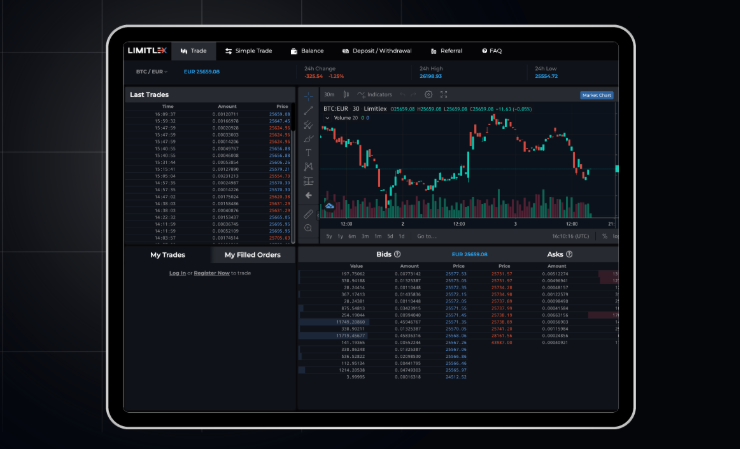The image size is (740, 449).
Task: Toggle percent scale on chart
Action: (x=603, y=236)
